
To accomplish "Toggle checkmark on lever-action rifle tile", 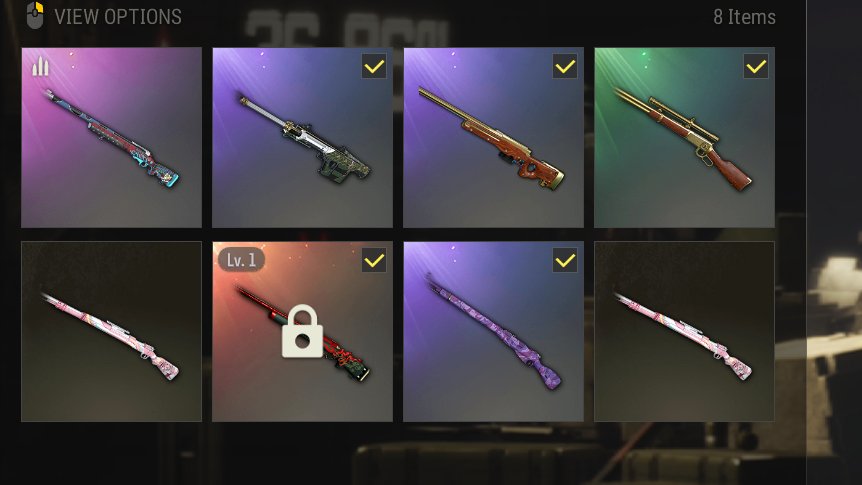I will click(756, 66).
